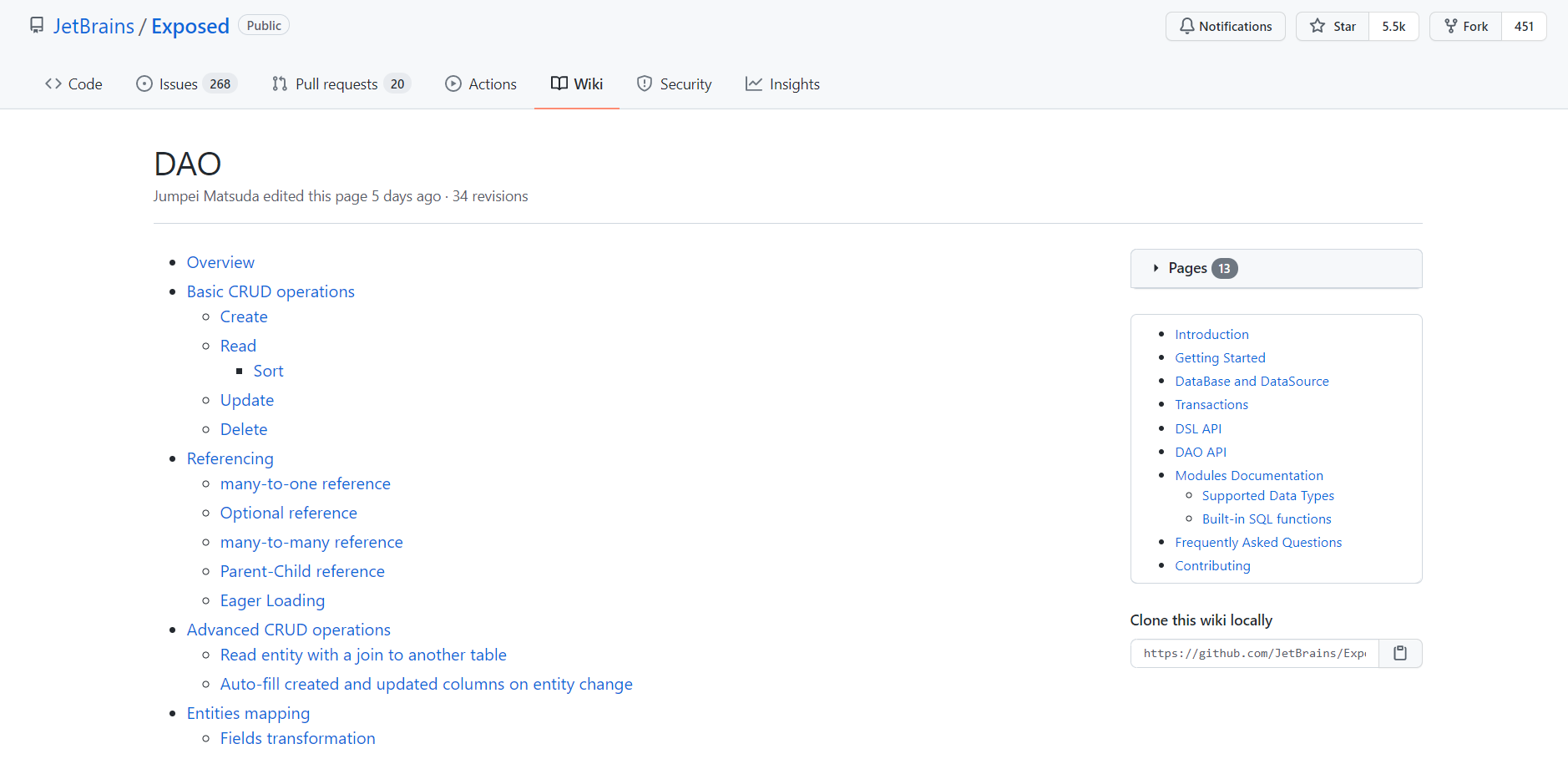Image resolution: width=1568 pixels, height=764 pixels.
Task: Open the Pull requests tab
Action: click(341, 83)
